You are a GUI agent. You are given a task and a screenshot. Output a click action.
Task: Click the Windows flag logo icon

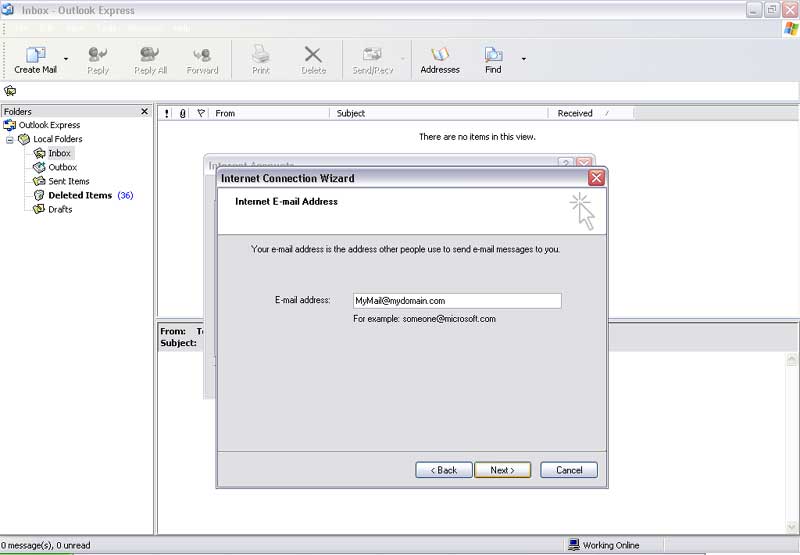pos(791,29)
